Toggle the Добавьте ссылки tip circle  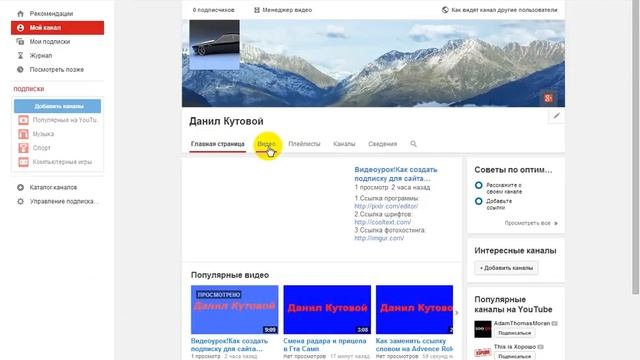click(479, 201)
